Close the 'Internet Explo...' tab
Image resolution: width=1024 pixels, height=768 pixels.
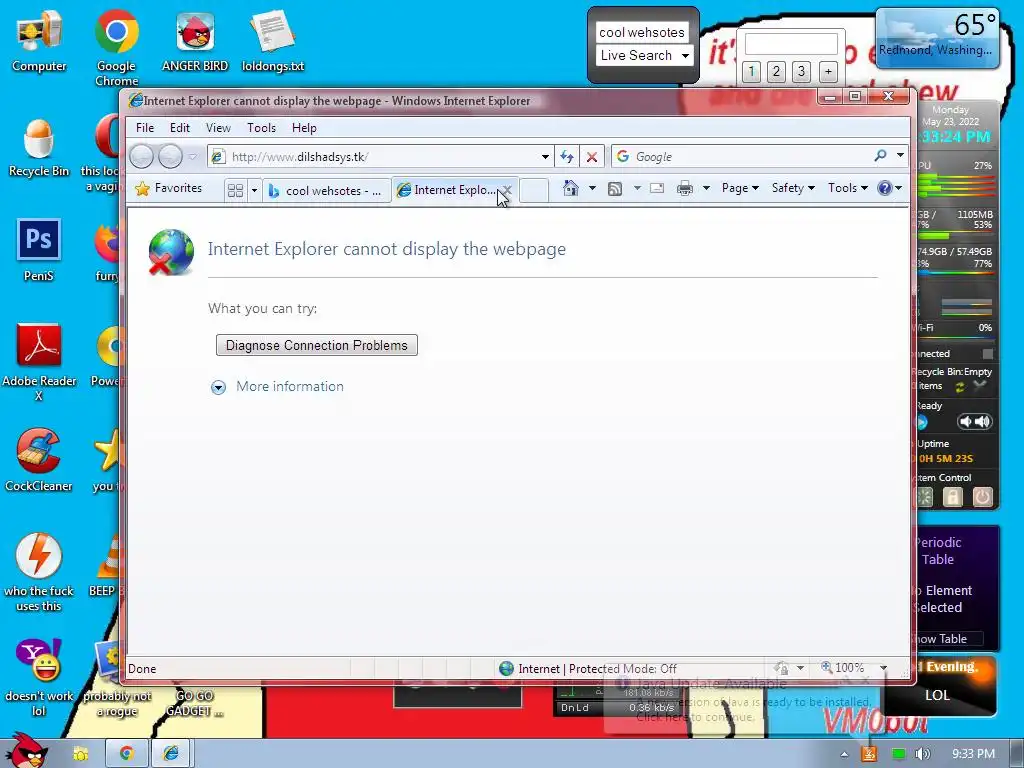tap(507, 190)
